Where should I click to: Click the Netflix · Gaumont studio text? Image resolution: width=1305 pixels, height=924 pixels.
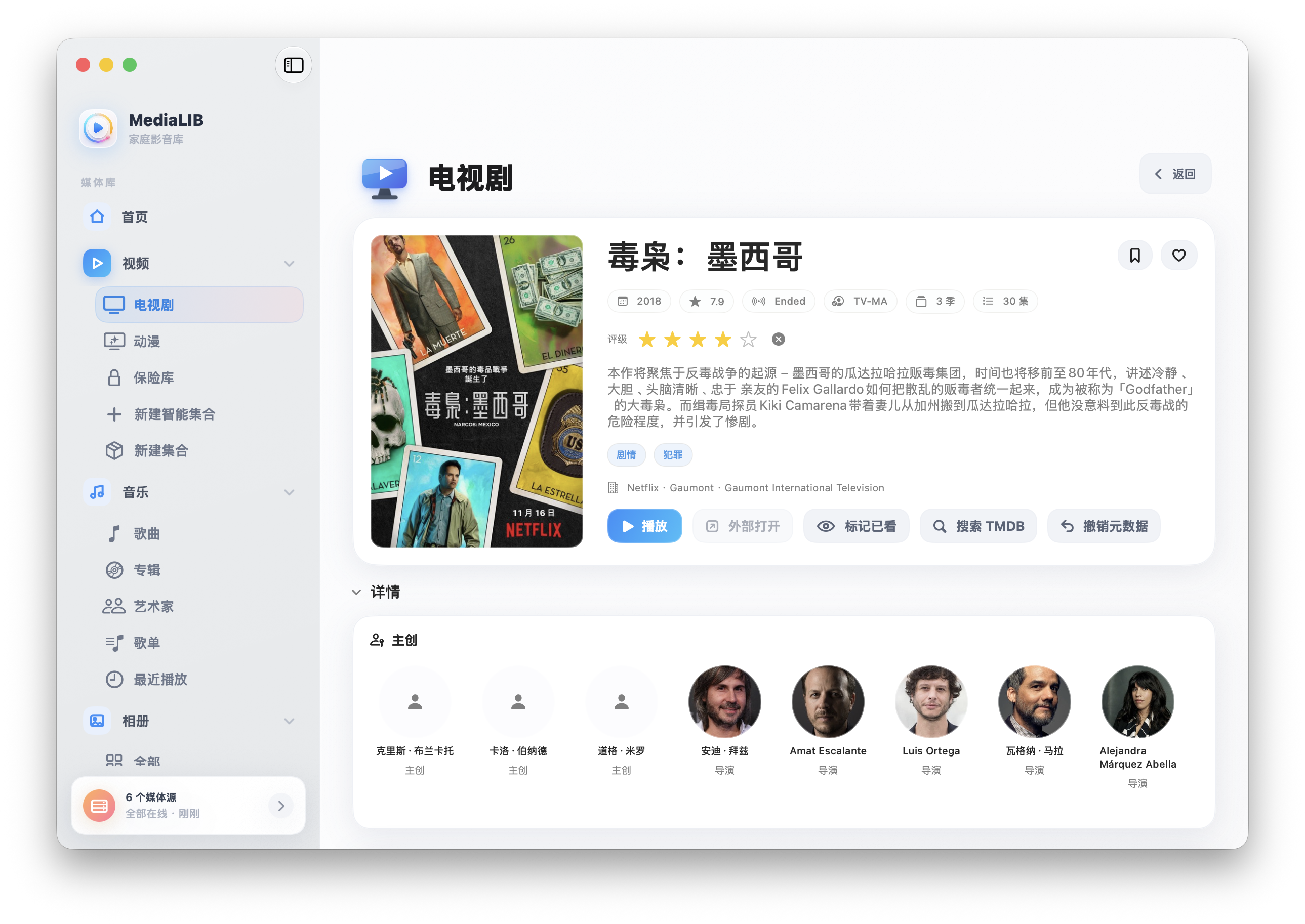click(756, 488)
